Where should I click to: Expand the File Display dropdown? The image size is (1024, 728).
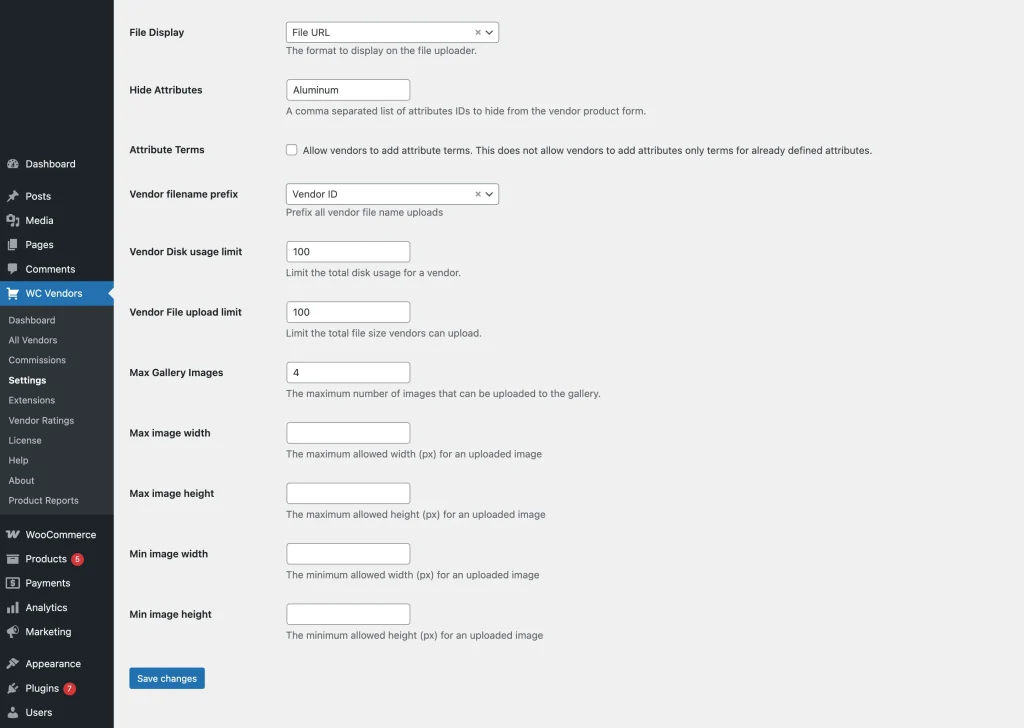(489, 32)
